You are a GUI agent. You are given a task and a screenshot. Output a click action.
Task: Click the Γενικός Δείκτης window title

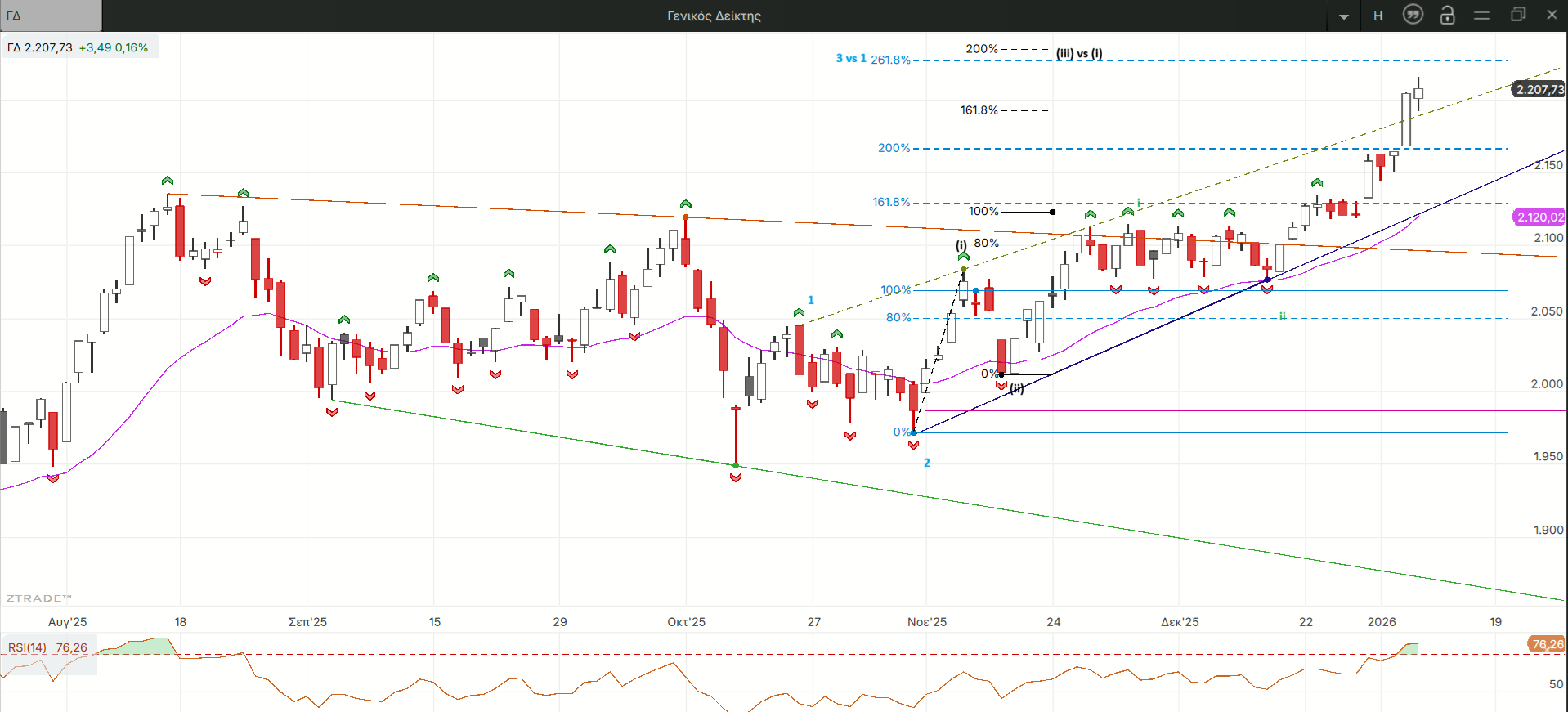[x=714, y=16]
